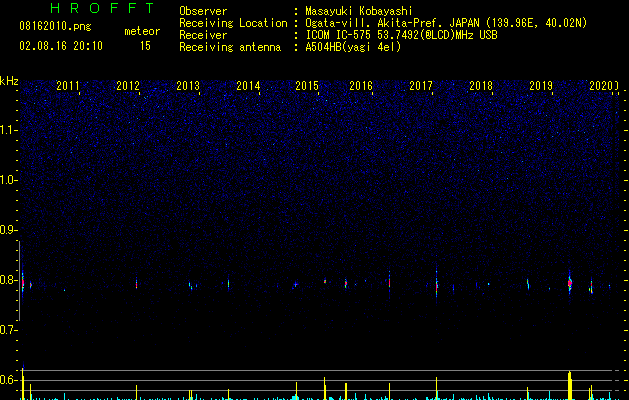Click the 0.8 kHz frequency label
The width and height of the screenshot is (629, 400).
8,280
